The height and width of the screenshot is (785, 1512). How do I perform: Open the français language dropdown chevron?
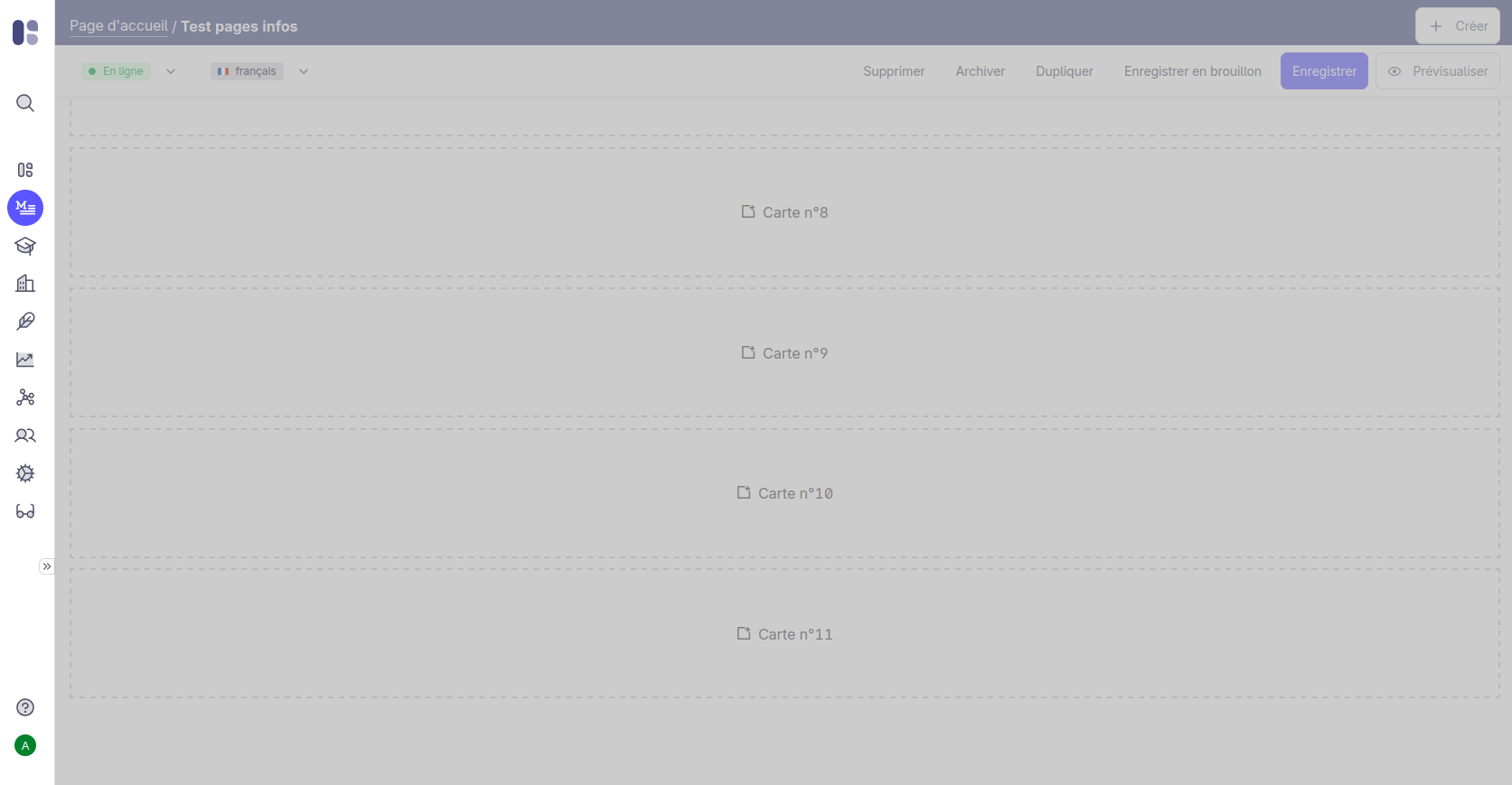click(304, 71)
